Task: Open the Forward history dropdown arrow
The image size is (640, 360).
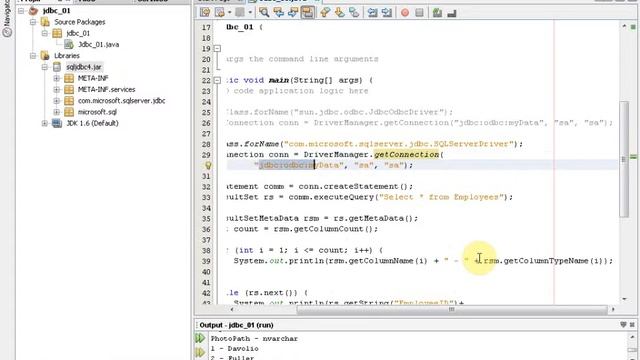Action: coord(250,13)
